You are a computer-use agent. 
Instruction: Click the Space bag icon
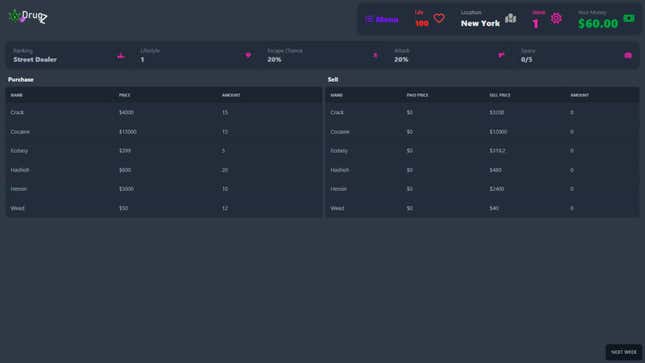[x=628, y=55]
